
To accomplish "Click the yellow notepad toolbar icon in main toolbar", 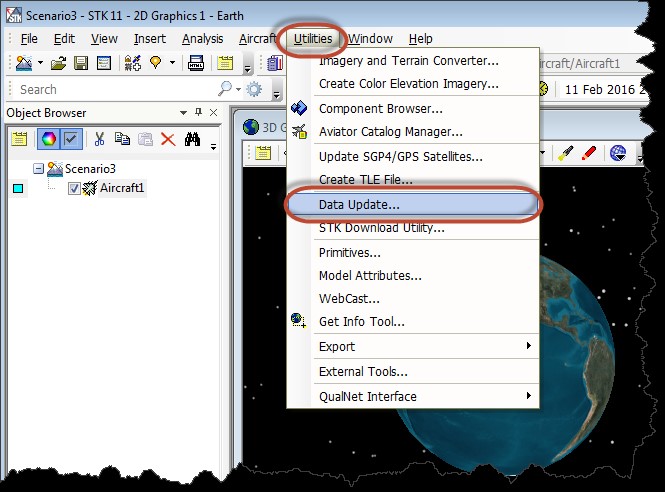I will 225,63.
